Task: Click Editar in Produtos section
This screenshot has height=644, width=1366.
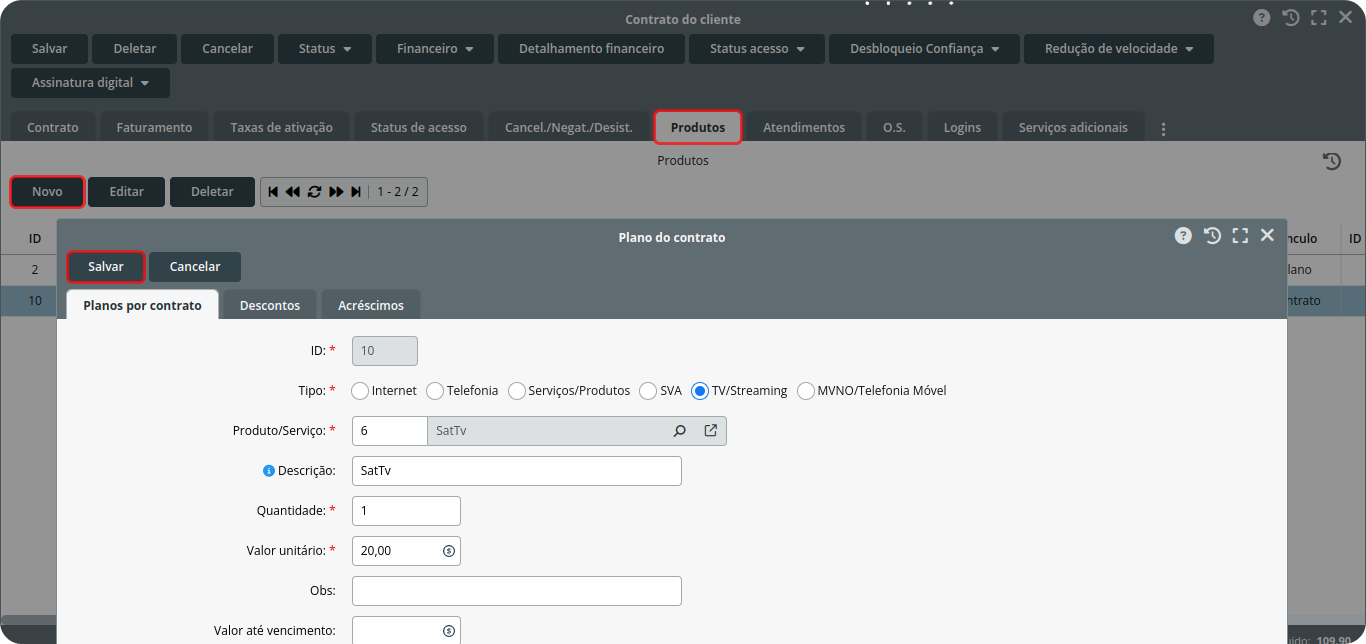Action: click(x=127, y=192)
